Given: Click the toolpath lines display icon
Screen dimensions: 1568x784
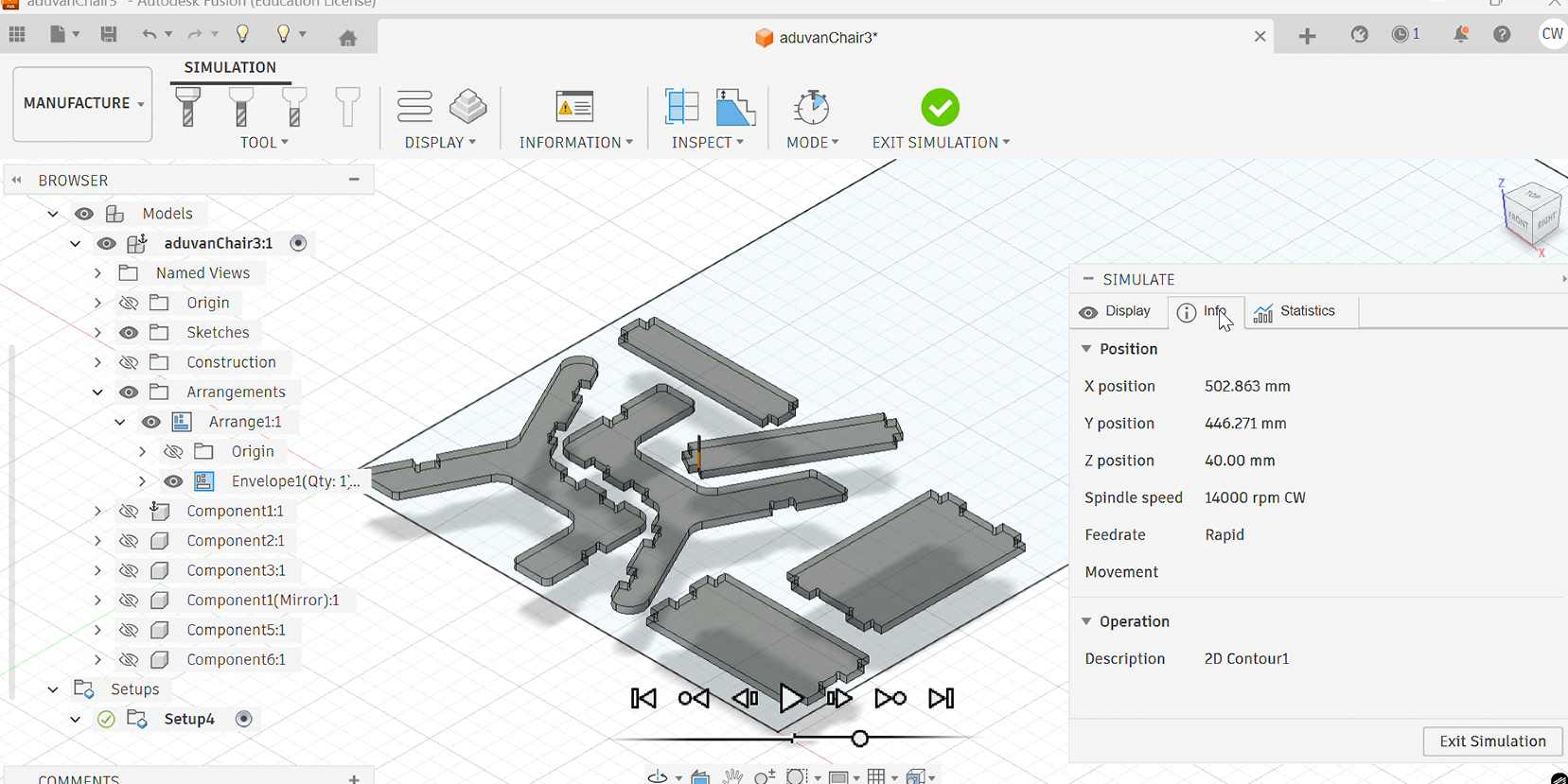Looking at the screenshot, I should [x=414, y=107].
